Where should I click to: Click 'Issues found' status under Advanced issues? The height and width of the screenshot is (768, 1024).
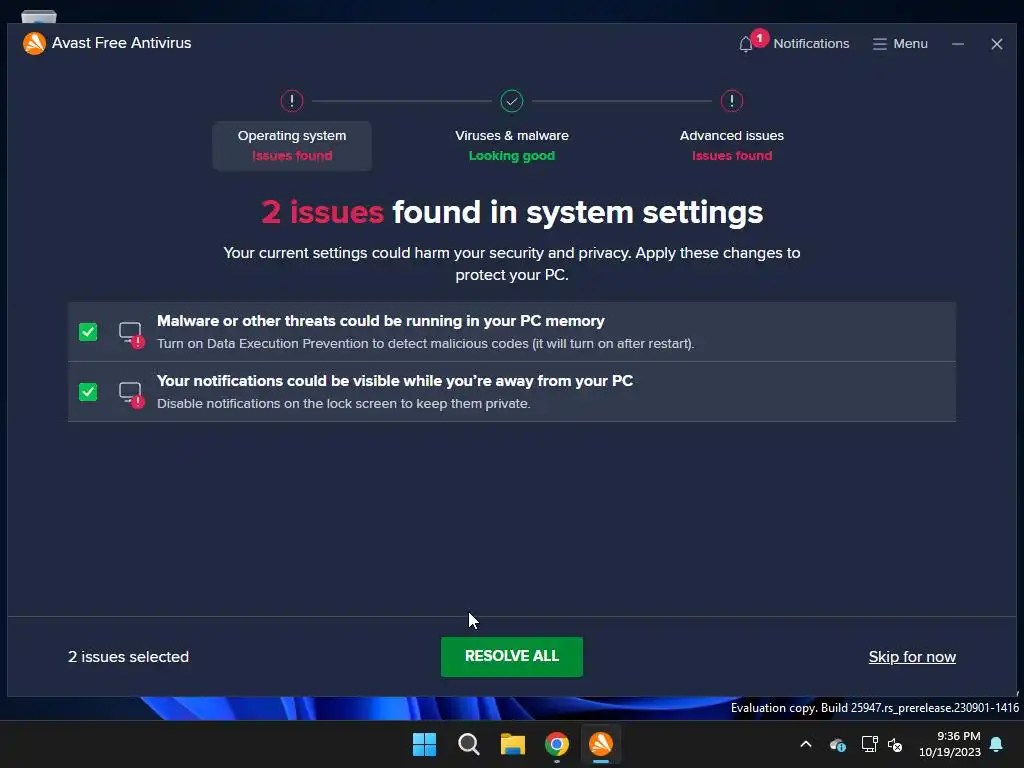(x=731, y=155)
